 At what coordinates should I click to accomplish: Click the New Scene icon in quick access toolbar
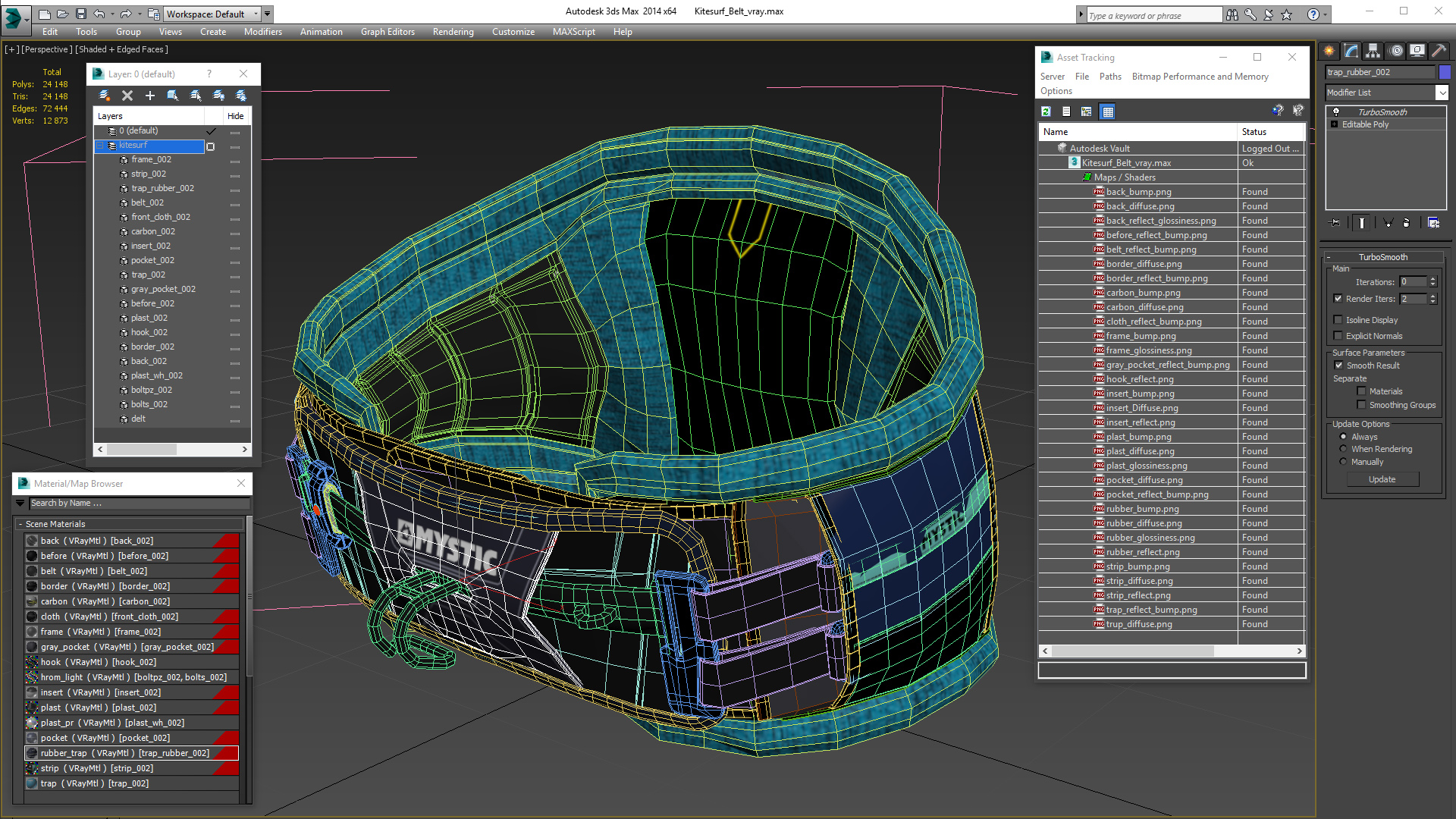pyautogui.click(x=45, y=14)
